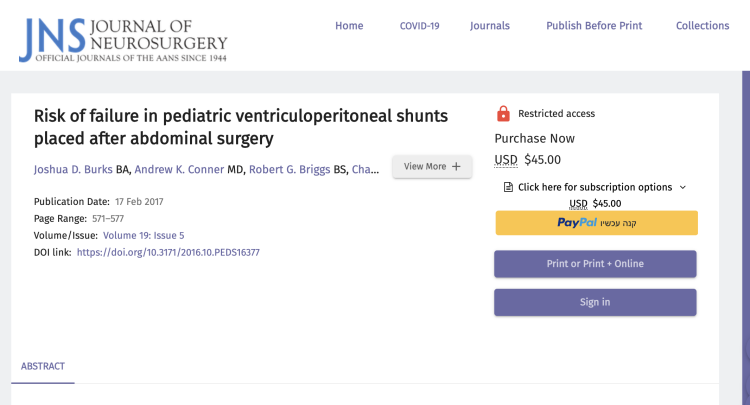Switch to the Abstract tab
This screenshot has width=750, height=405.
(x=43, y=367)
